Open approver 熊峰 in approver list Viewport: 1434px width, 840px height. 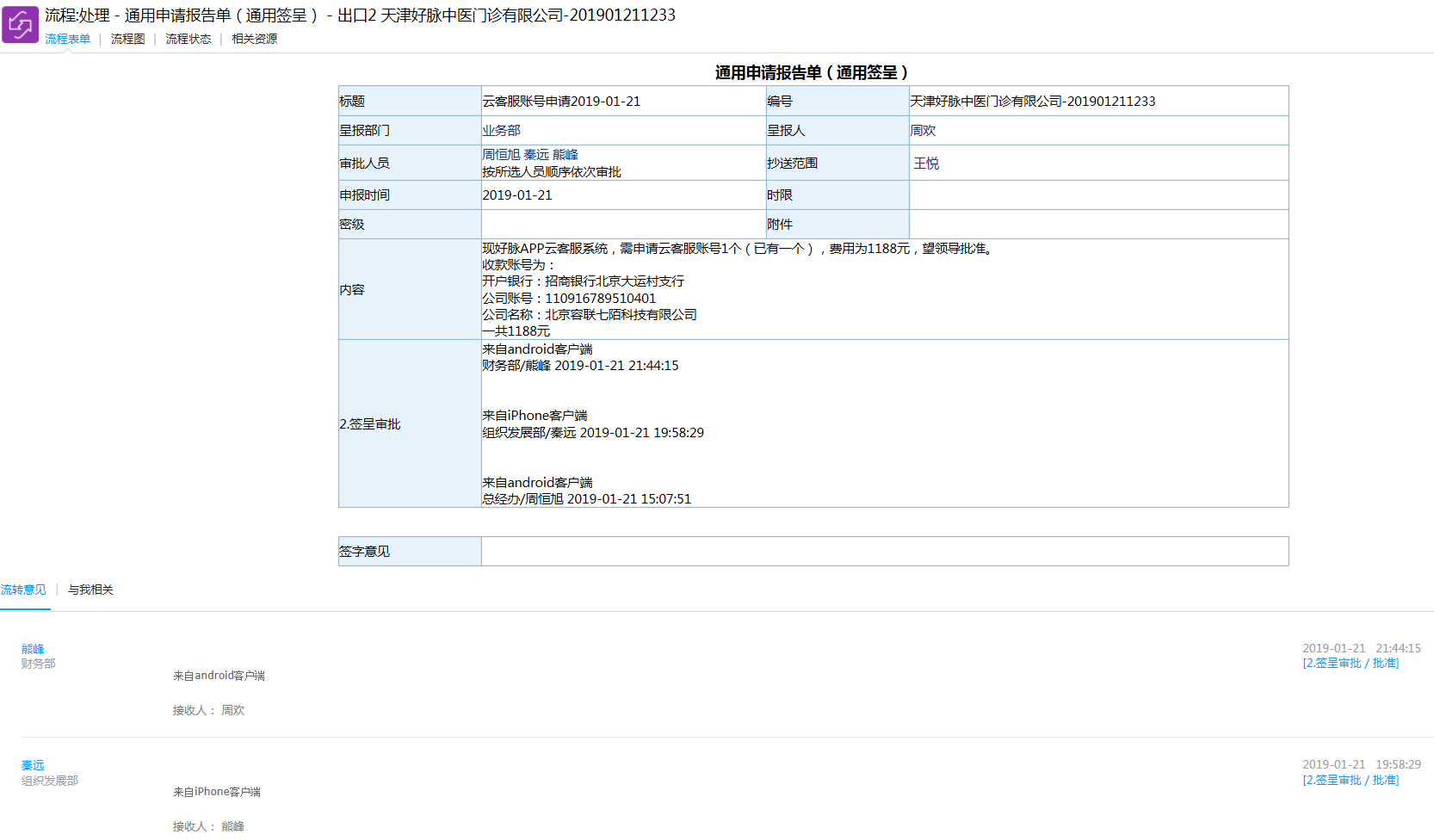point(565,155)
